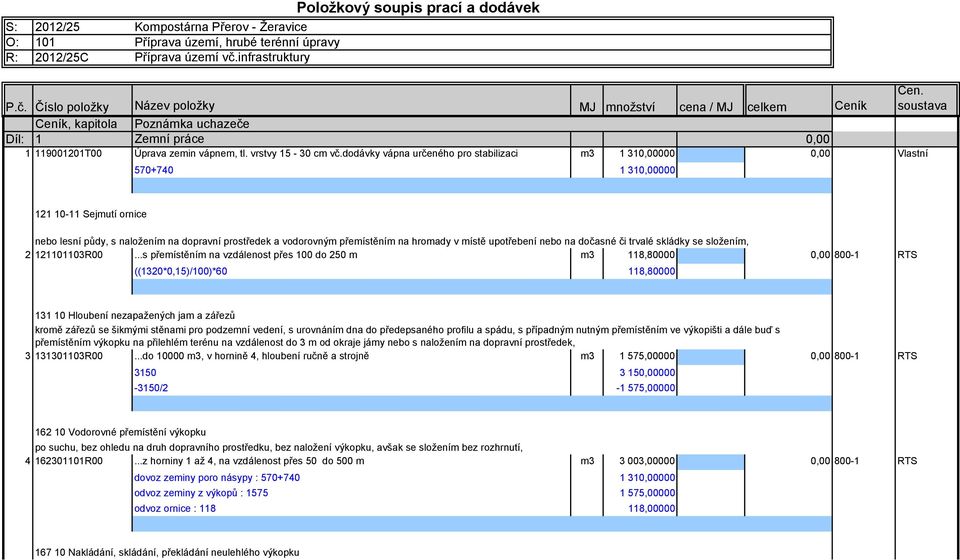Click the blue '-3150/2' calculation line
The image size is (960, 560).
151,388
